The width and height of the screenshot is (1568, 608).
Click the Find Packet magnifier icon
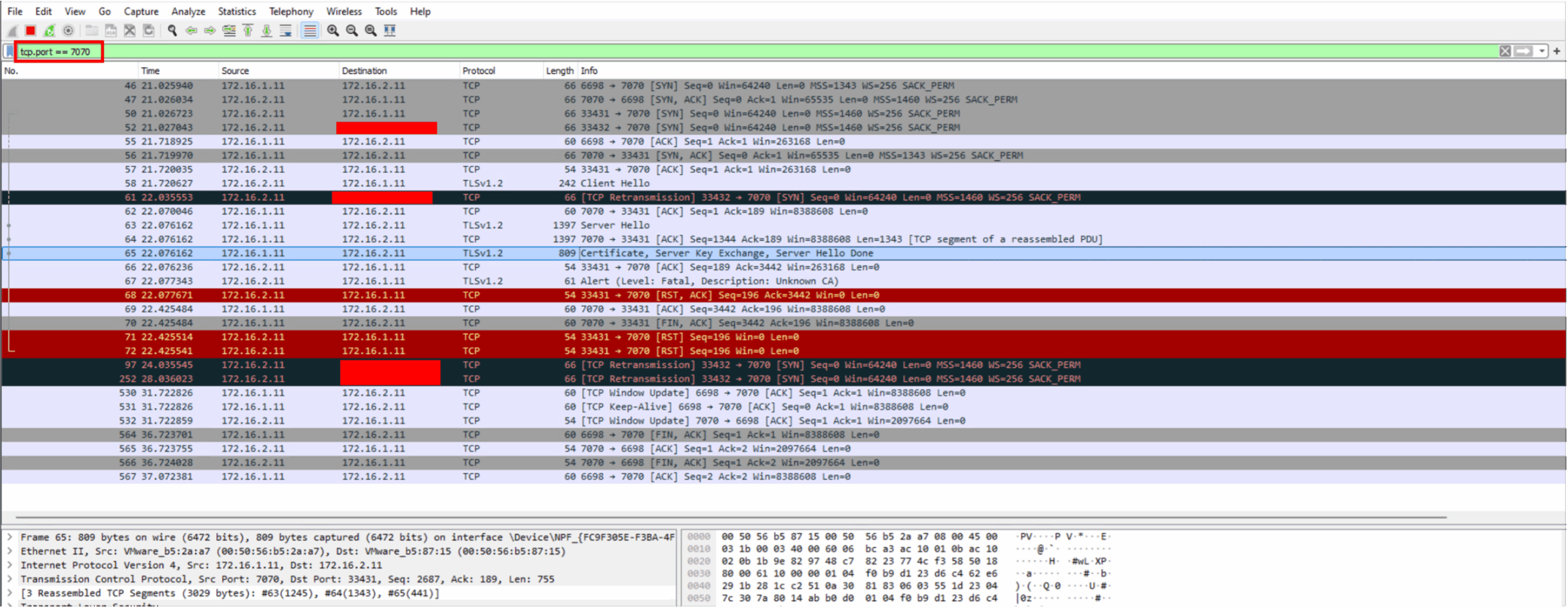[172, 30]
